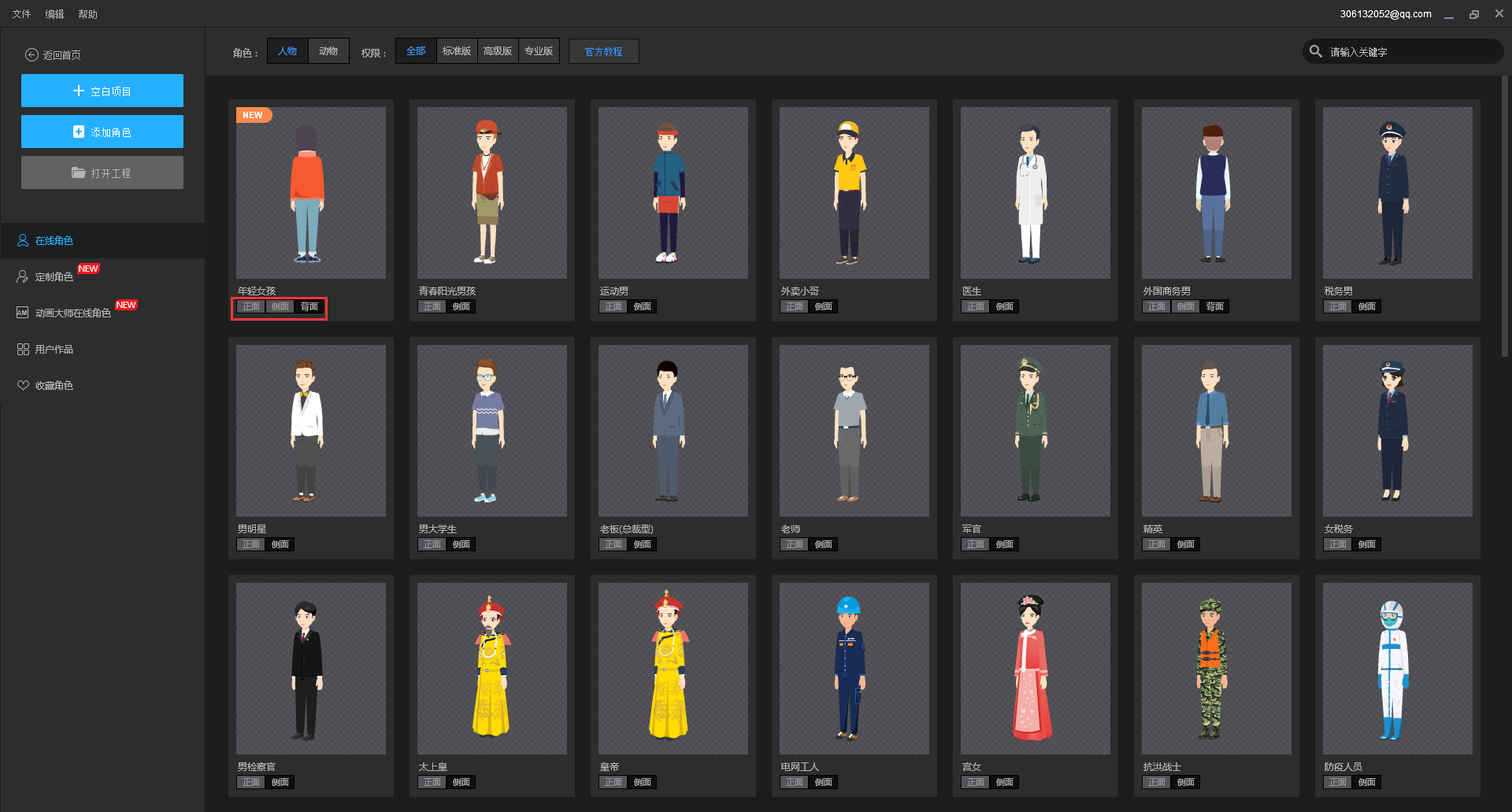Select the 老板(总裁型) character thumbnail
This screenshot has width=1512, height=812.
click(x=673, y=431)
